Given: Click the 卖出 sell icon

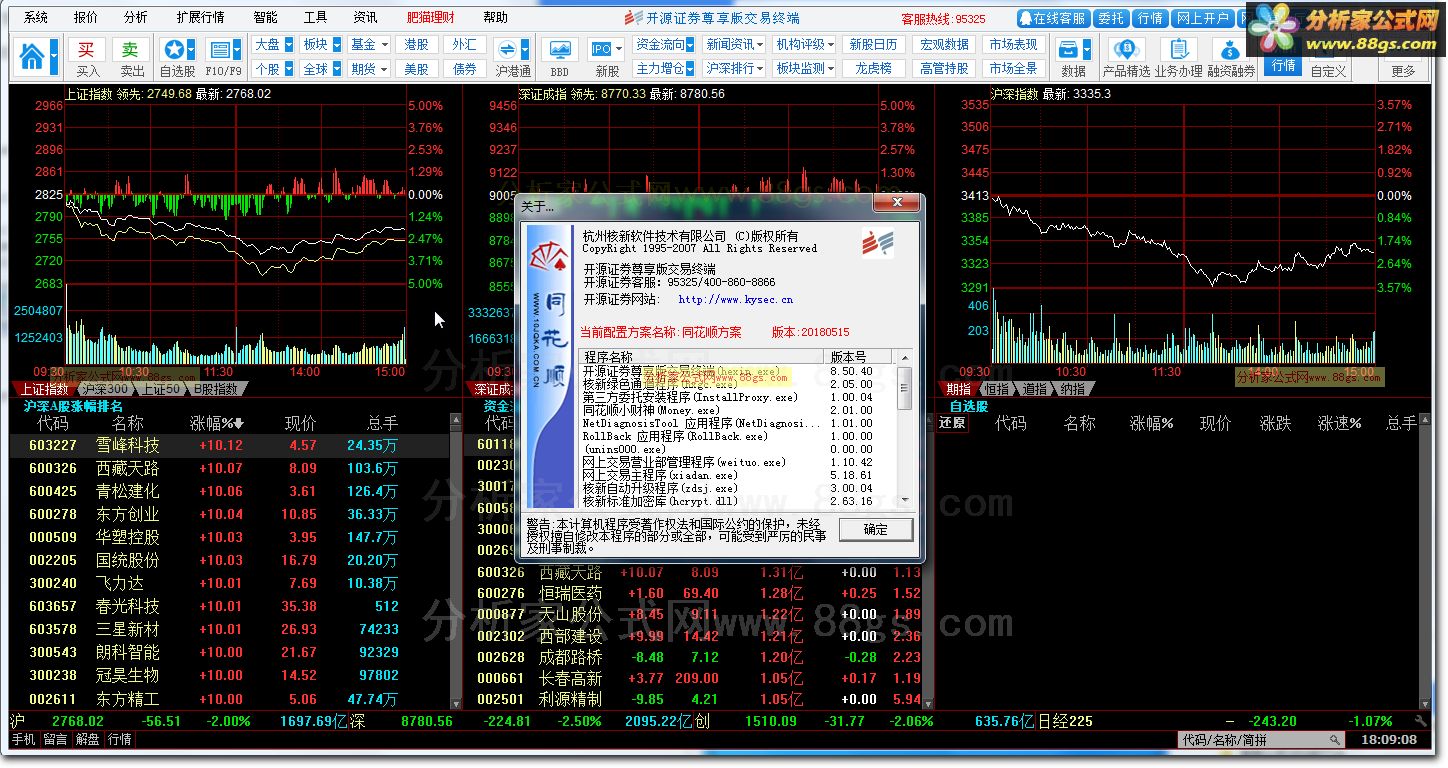Looking at the screenshot, I should (x=132, y=50).
